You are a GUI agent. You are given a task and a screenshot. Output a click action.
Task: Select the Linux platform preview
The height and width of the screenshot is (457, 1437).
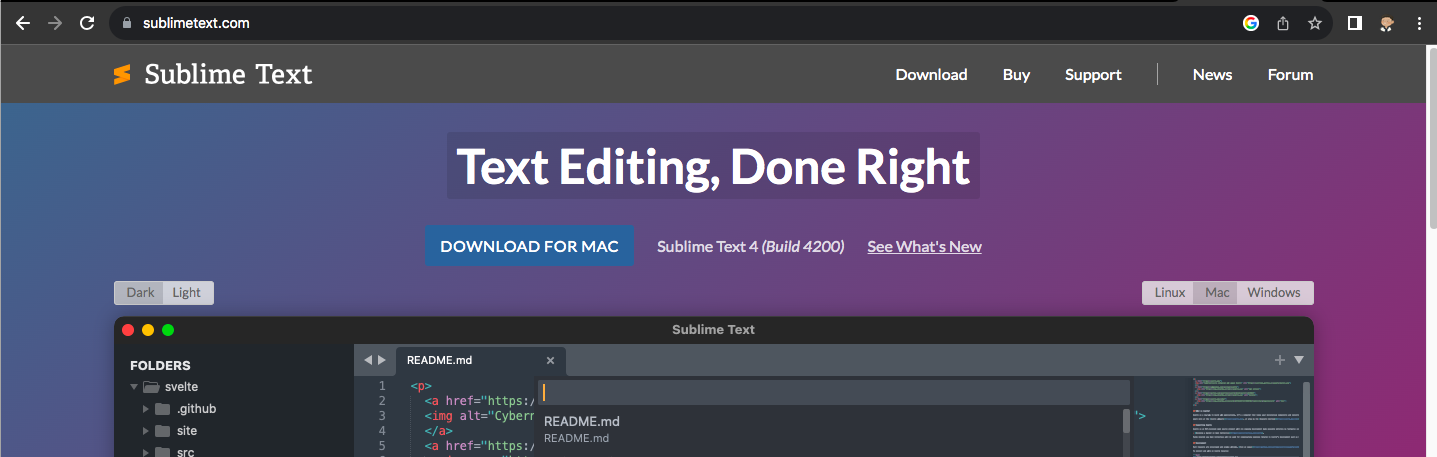pyautogui.click(x=1169, y=293)
